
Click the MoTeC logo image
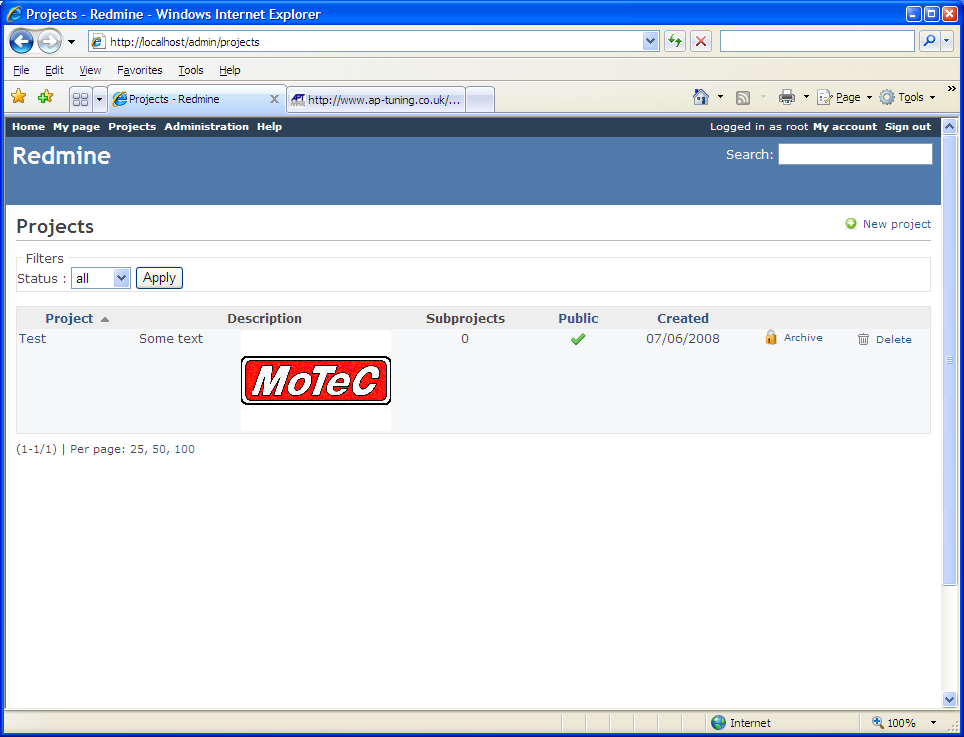tap(316, 380)
